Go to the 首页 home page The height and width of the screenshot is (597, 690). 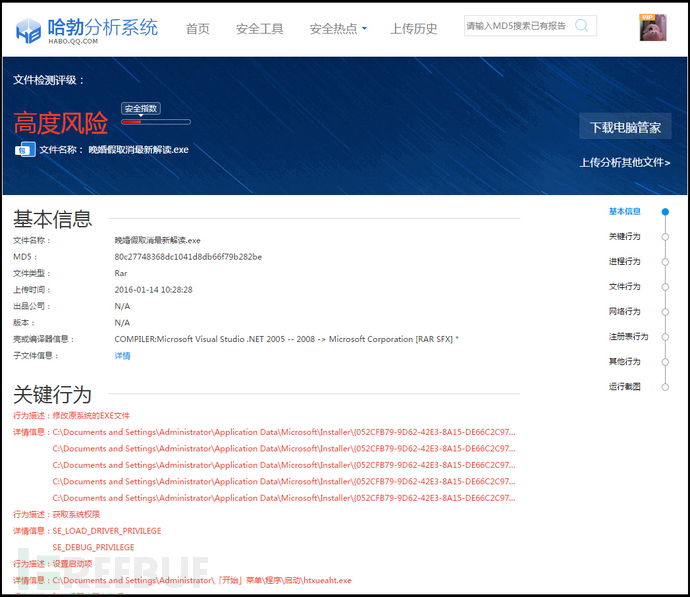click(x=198, y=29)
